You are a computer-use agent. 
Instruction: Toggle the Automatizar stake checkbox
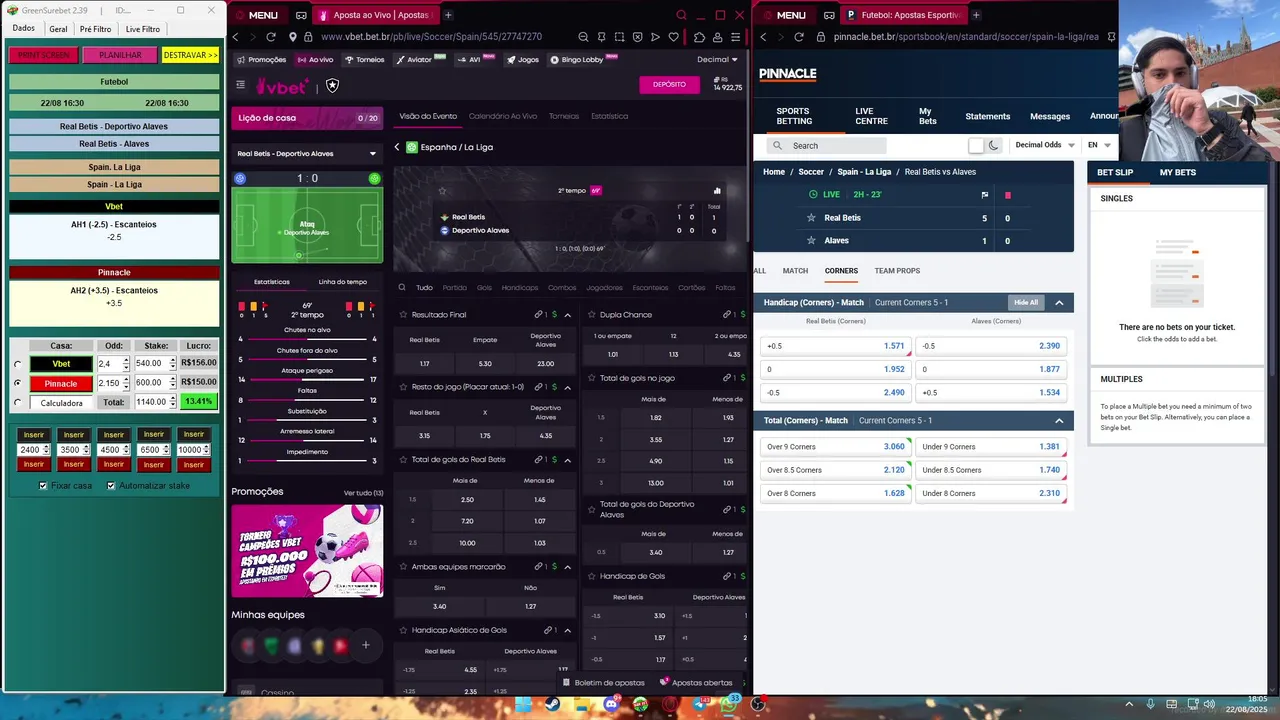pyautogui.click(x=111, y=486)
